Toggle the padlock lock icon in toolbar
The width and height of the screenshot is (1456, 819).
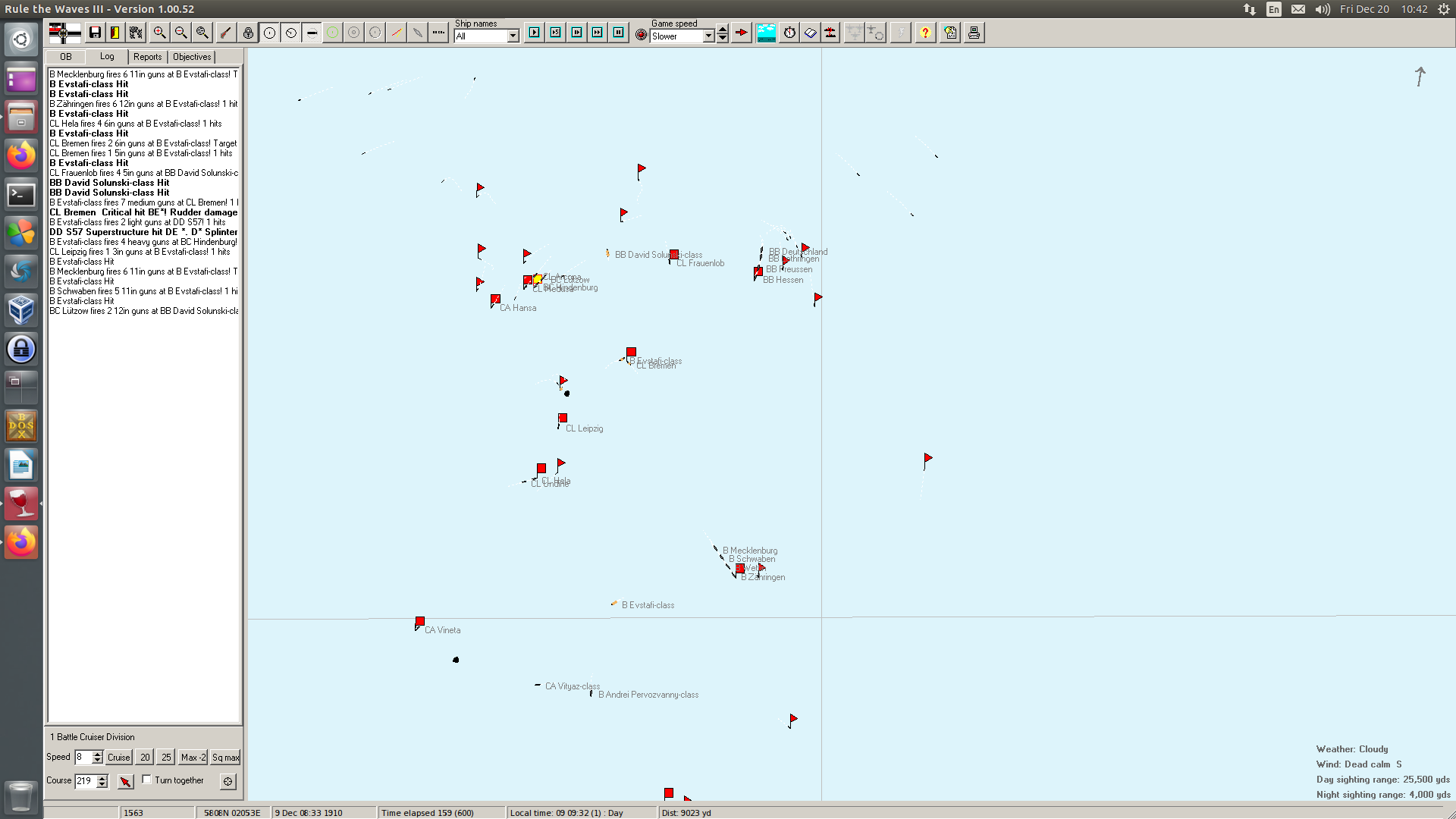pos(248,33)
